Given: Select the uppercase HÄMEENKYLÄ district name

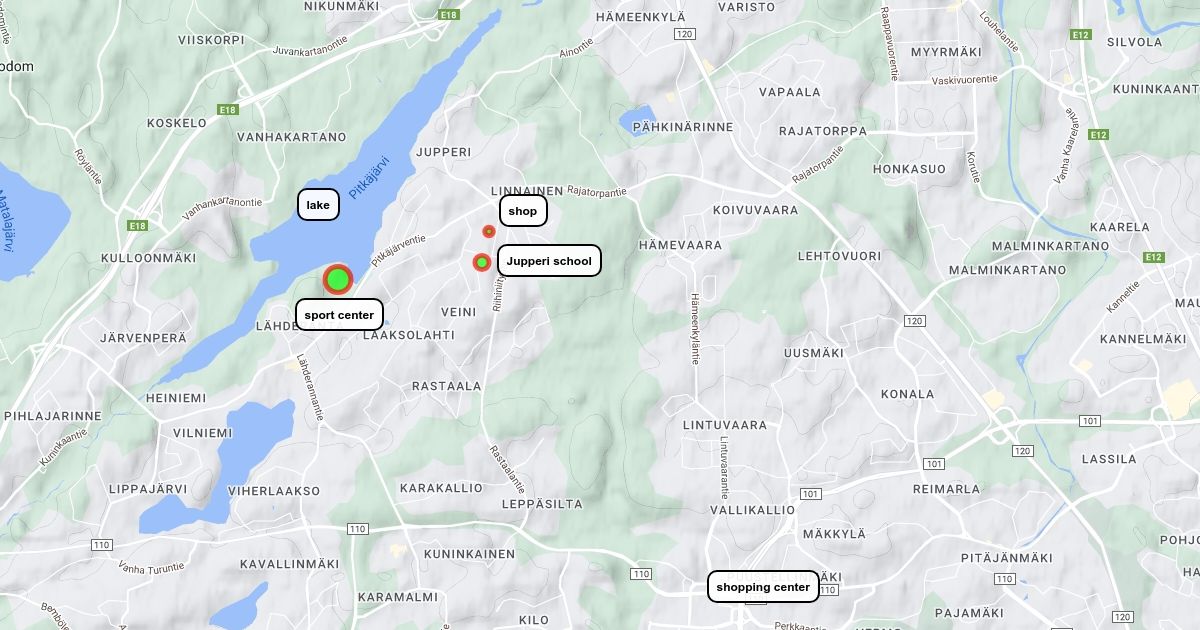Looking at the screenshot, I should (x=640, y=17).
